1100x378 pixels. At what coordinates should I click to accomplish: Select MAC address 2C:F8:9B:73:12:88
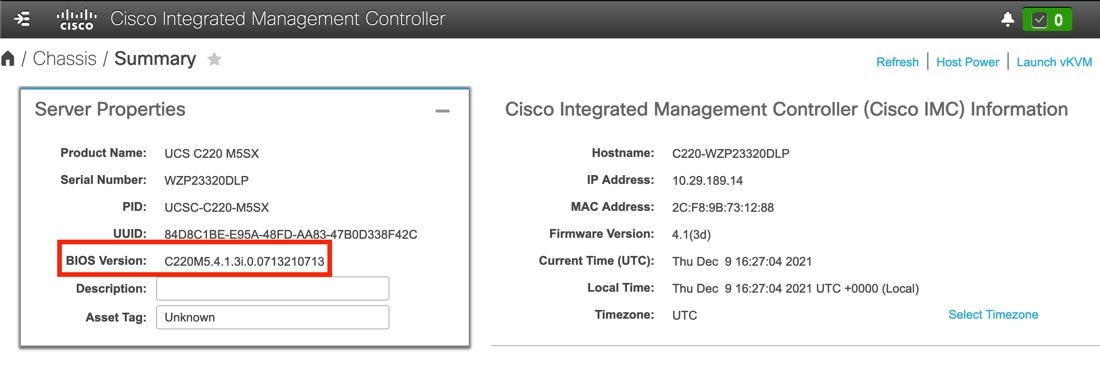coord(723,208)
